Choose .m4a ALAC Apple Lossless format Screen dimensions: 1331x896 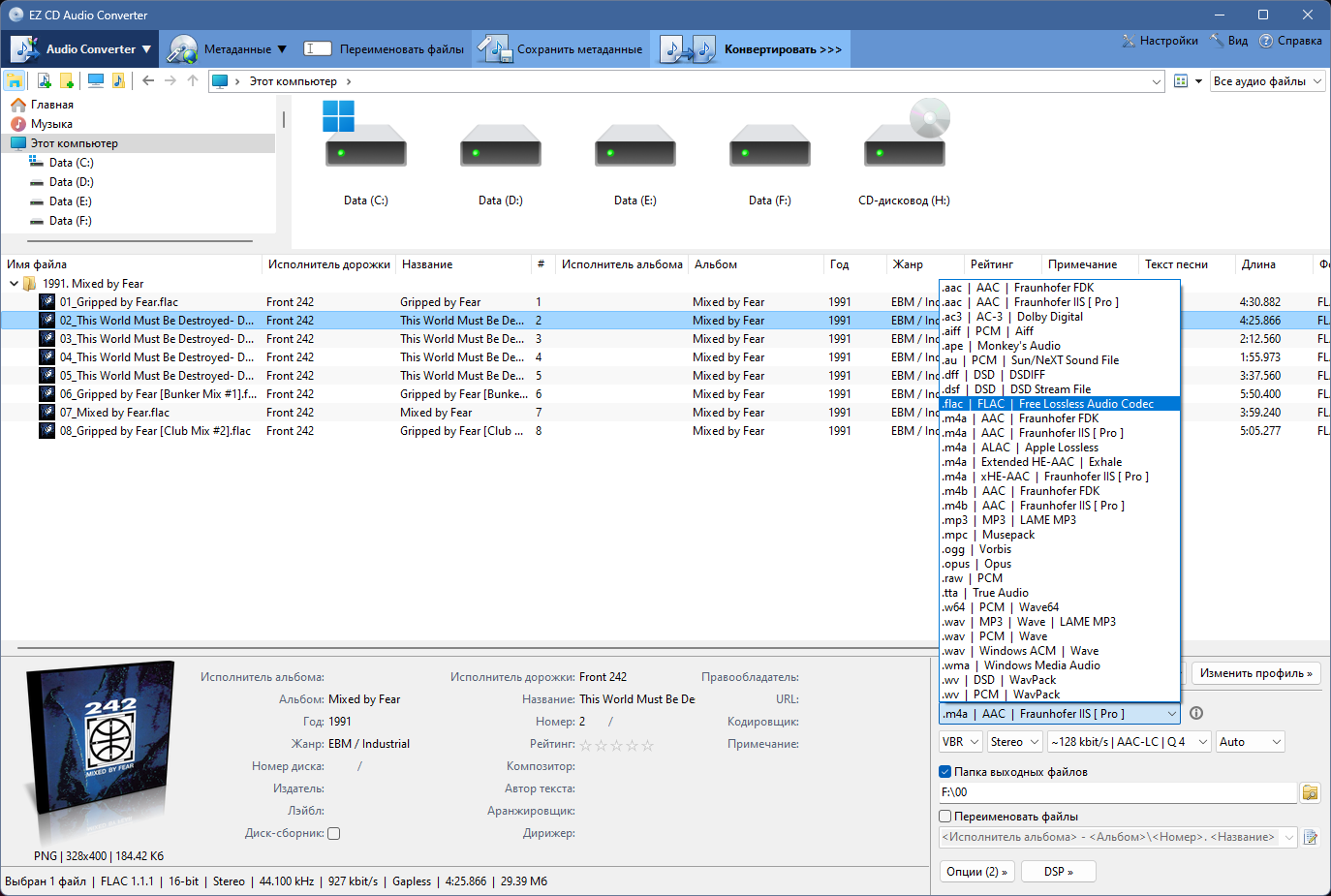tap(1060, 448)
